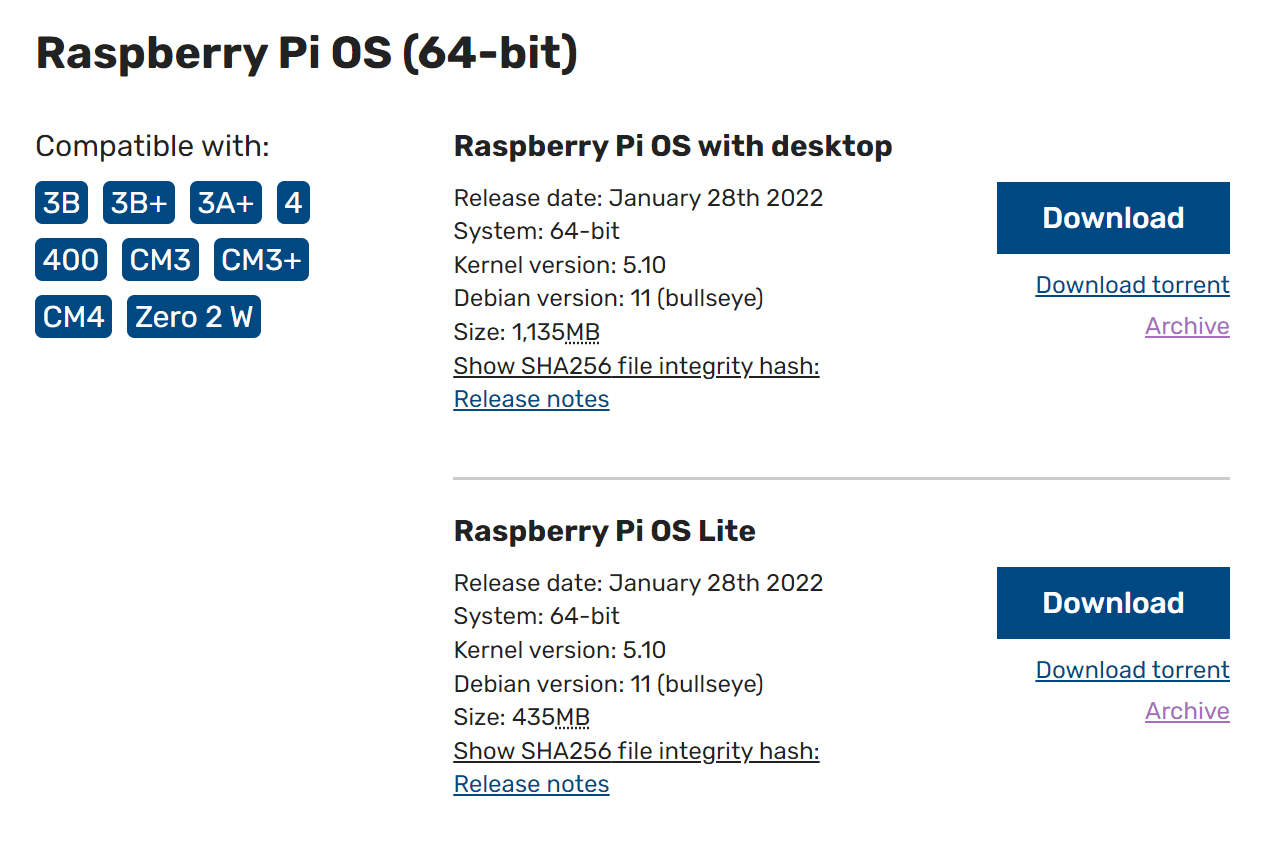Screen dimensions: 1285x857
Task: Open the Archive for the Lite image
Action: coord(1187,711)
